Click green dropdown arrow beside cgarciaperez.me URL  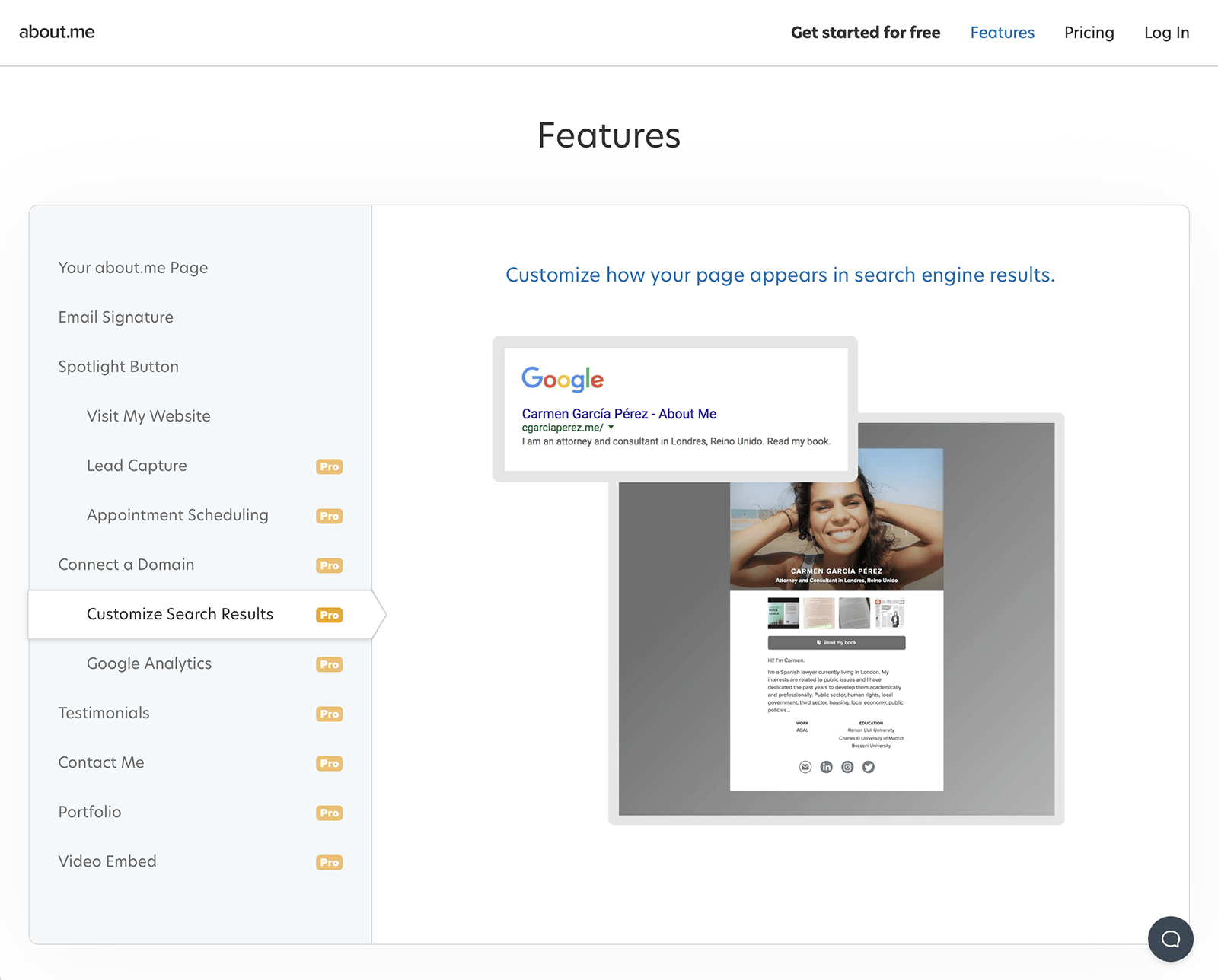611,428
